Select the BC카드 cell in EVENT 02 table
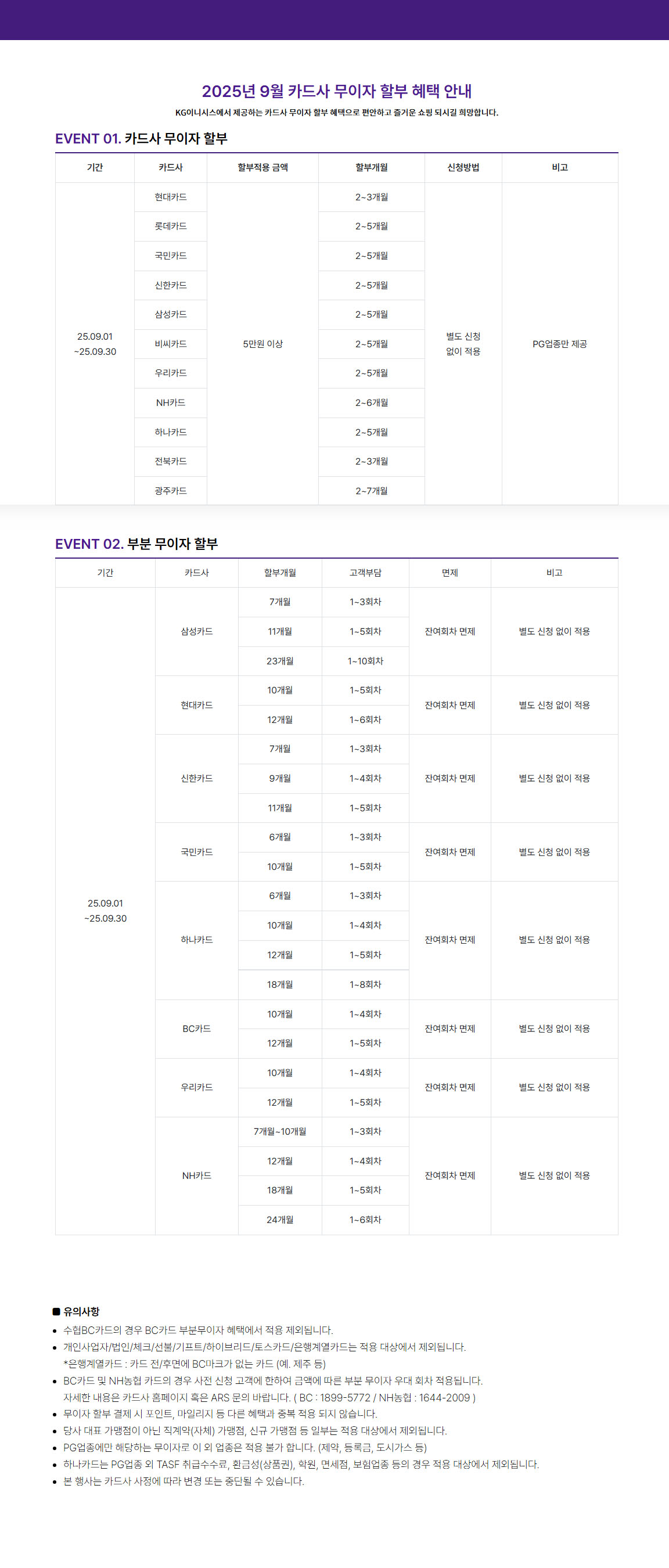The width and height of the screenshot is (669, 1568). click(x=197, y=1028)
